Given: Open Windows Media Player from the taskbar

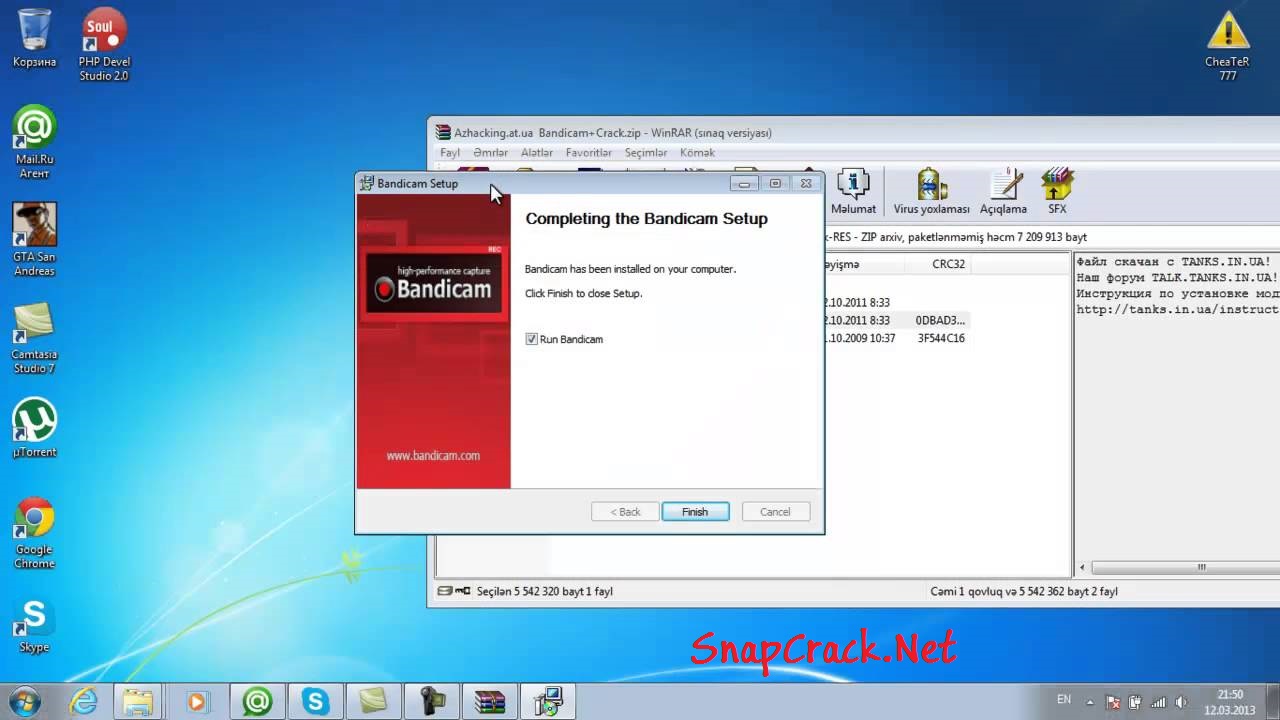Looking at the screenshot, I should coord(196,701).
